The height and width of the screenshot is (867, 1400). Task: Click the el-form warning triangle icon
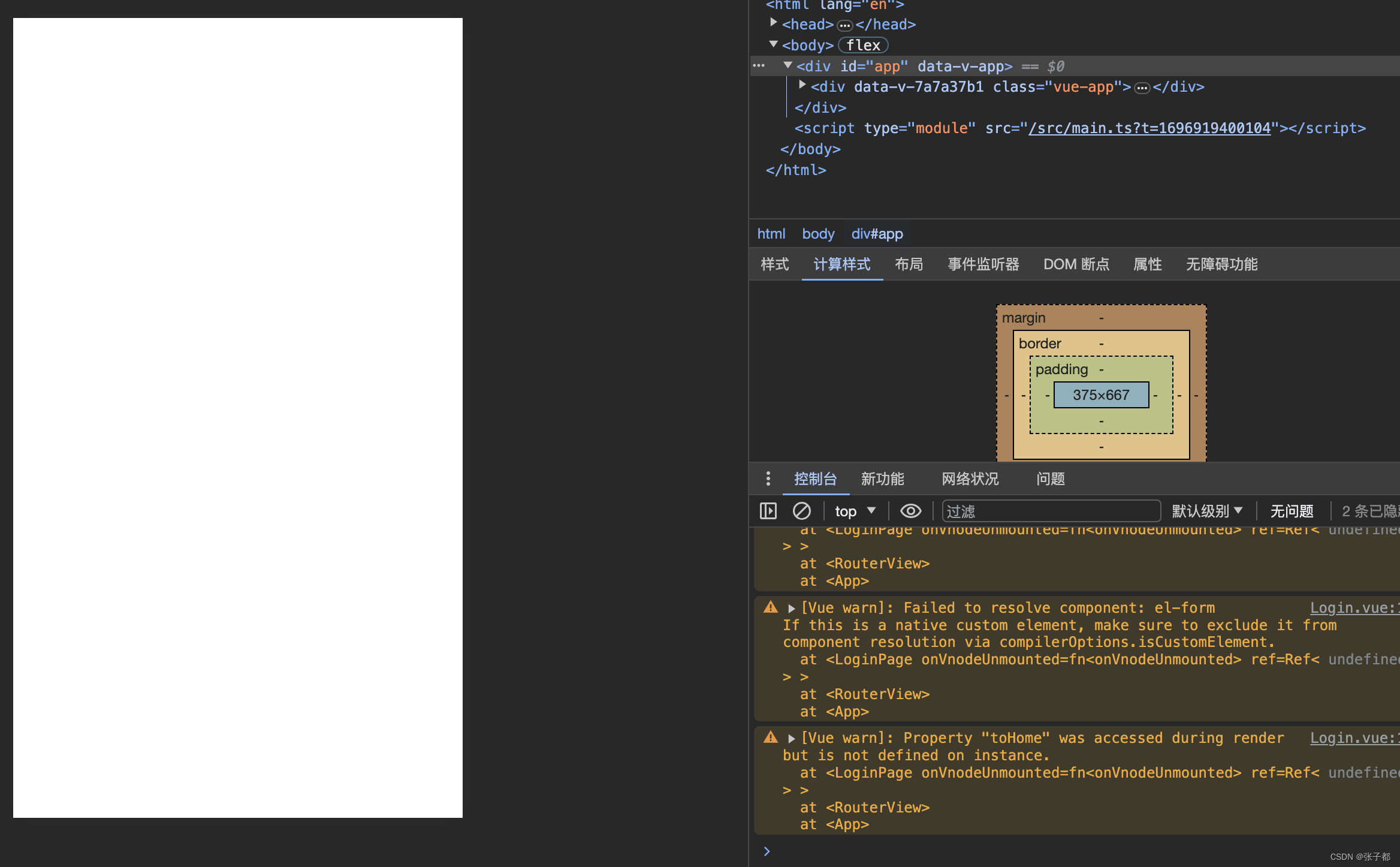pyautogui.click(x=771, y=607)
